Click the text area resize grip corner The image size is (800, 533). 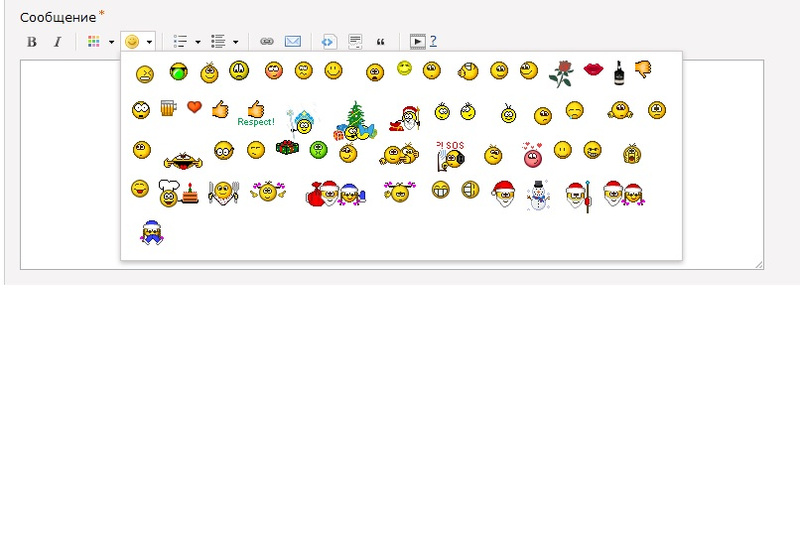(759, 264)
